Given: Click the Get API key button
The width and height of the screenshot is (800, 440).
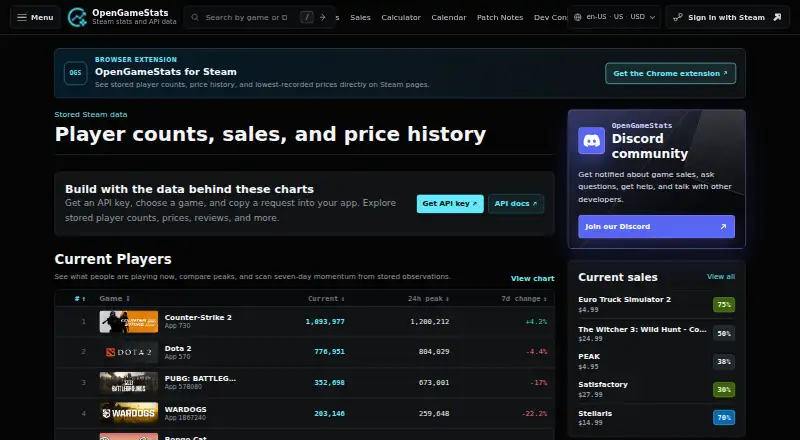Looking at the screenshot, I should pyautogui.click(x=450, y=204).
